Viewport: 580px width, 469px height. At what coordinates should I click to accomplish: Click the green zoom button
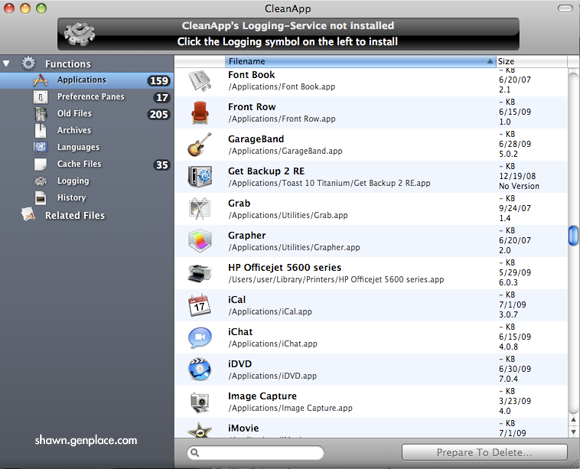(x=41, y=8)
